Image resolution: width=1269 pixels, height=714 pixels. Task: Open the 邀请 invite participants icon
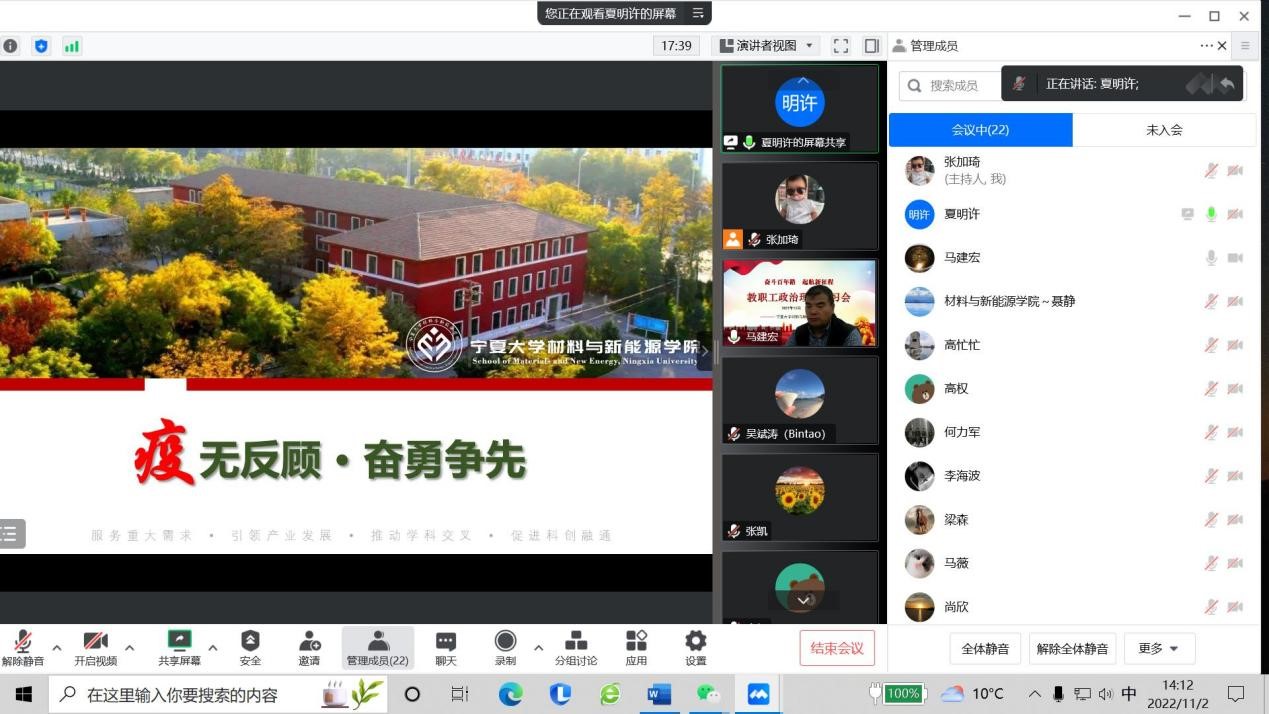[309, 641]
